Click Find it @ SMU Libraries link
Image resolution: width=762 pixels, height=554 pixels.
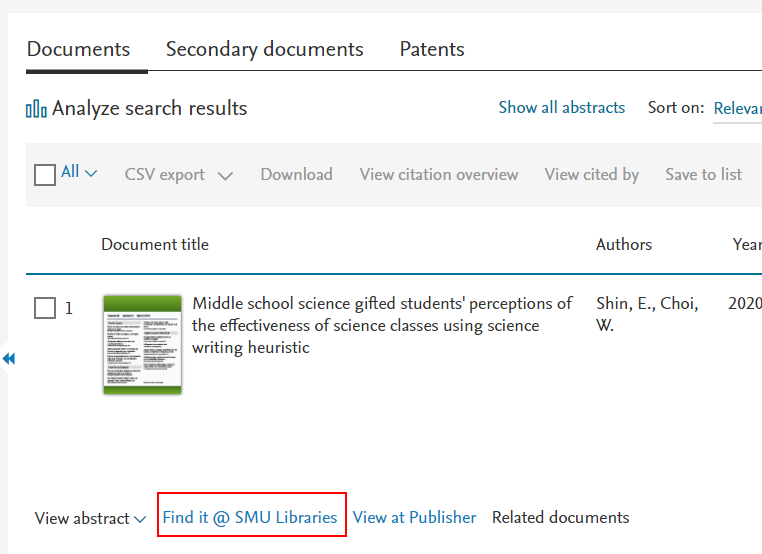[x=250, y=517]
